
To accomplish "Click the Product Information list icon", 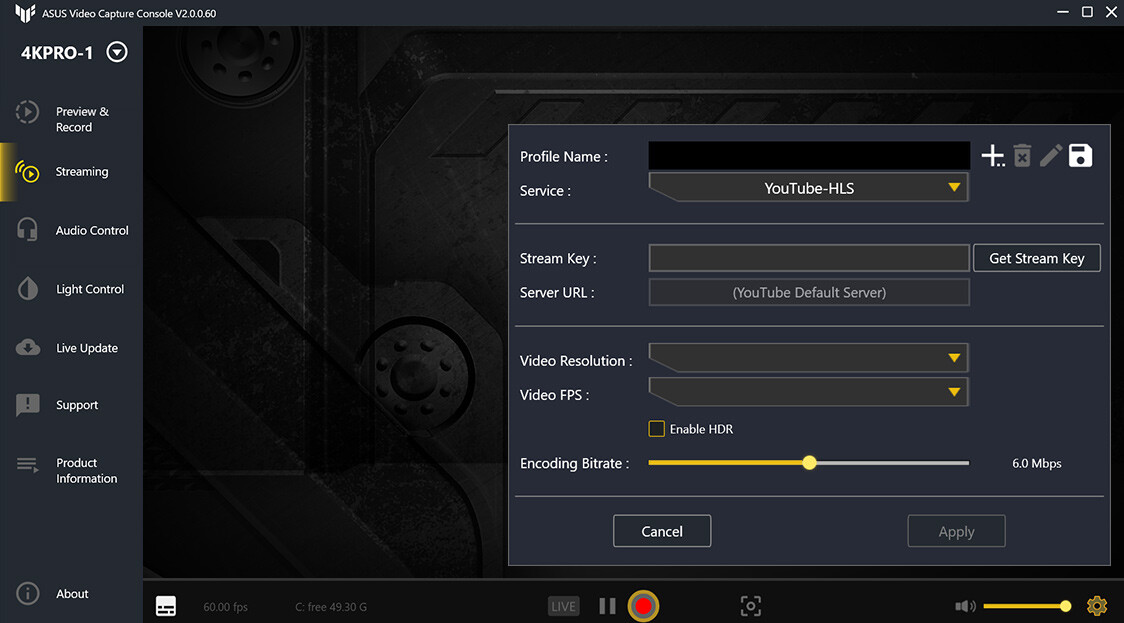I will 27,465.
